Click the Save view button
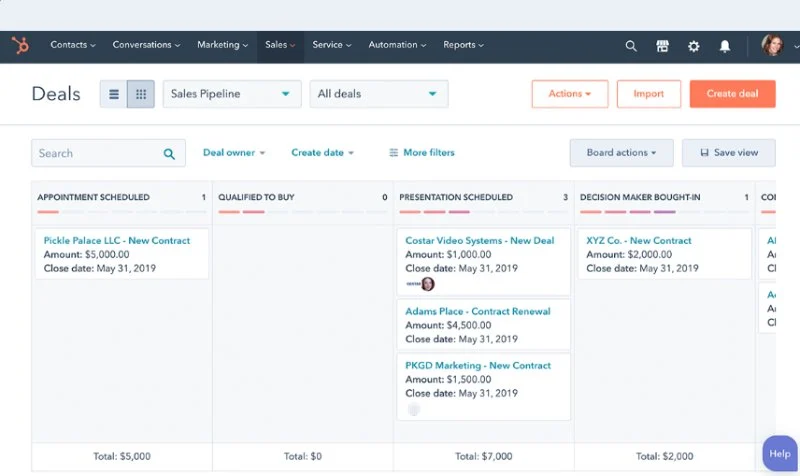This screenshot has width=800, height=476. [729, 153]
